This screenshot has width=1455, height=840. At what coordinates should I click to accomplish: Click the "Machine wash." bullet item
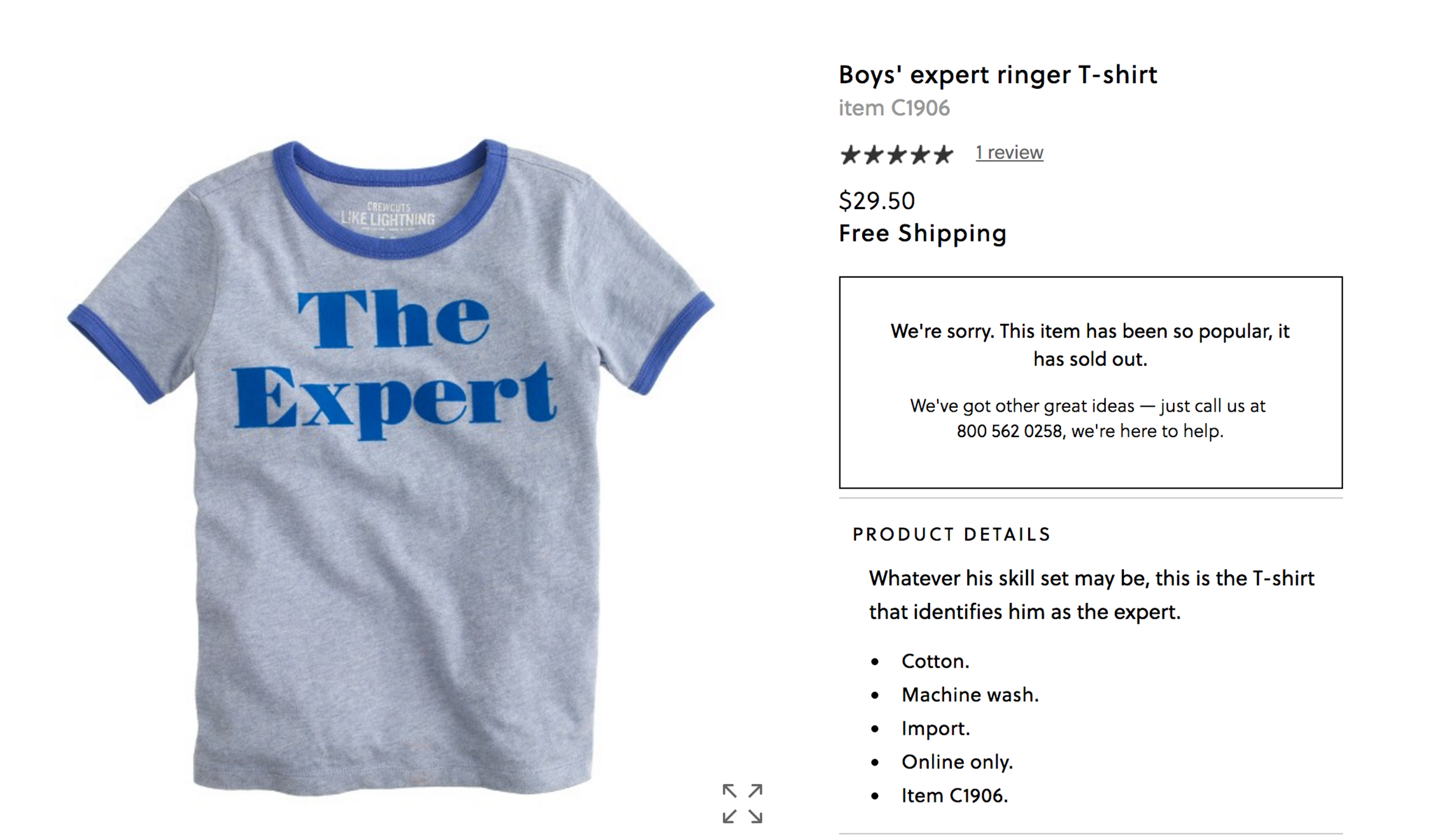coord(970,695)
